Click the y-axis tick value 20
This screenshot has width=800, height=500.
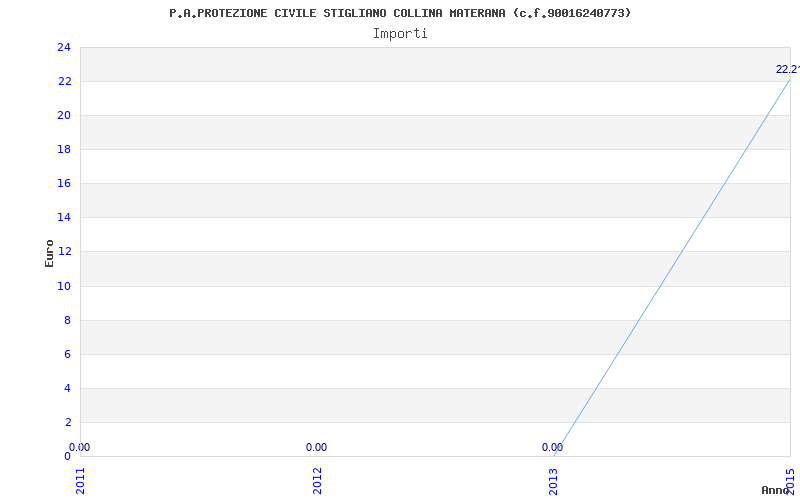pyautogui.click(x=64, y=116)
